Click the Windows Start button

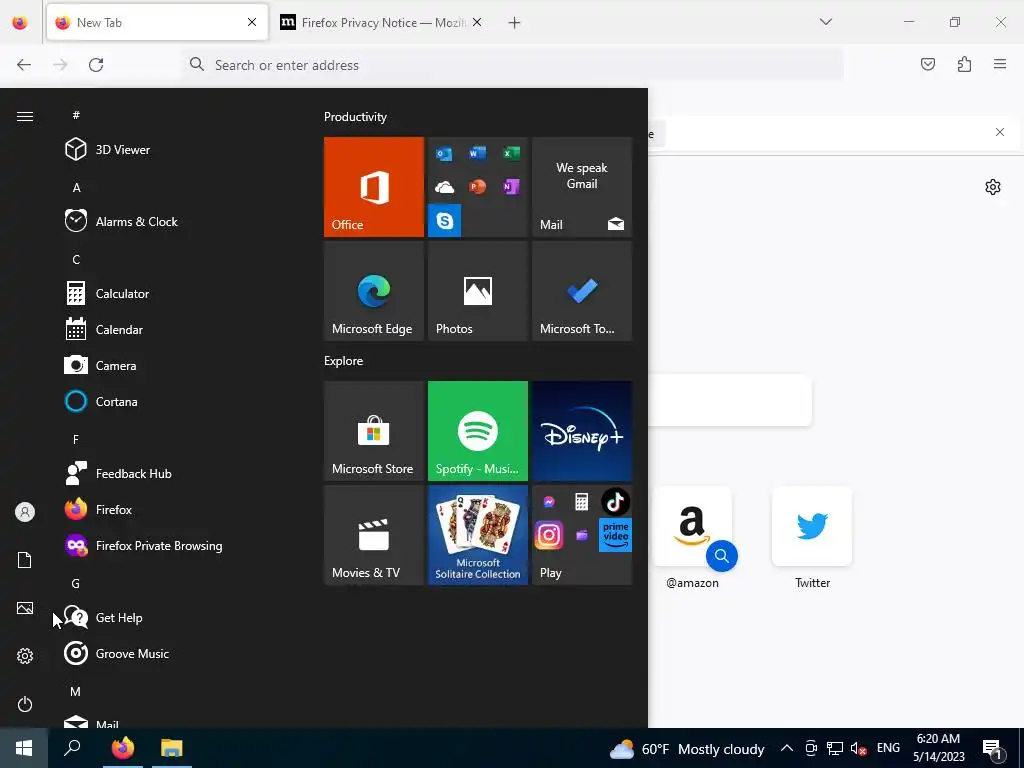tap(24, 748)
